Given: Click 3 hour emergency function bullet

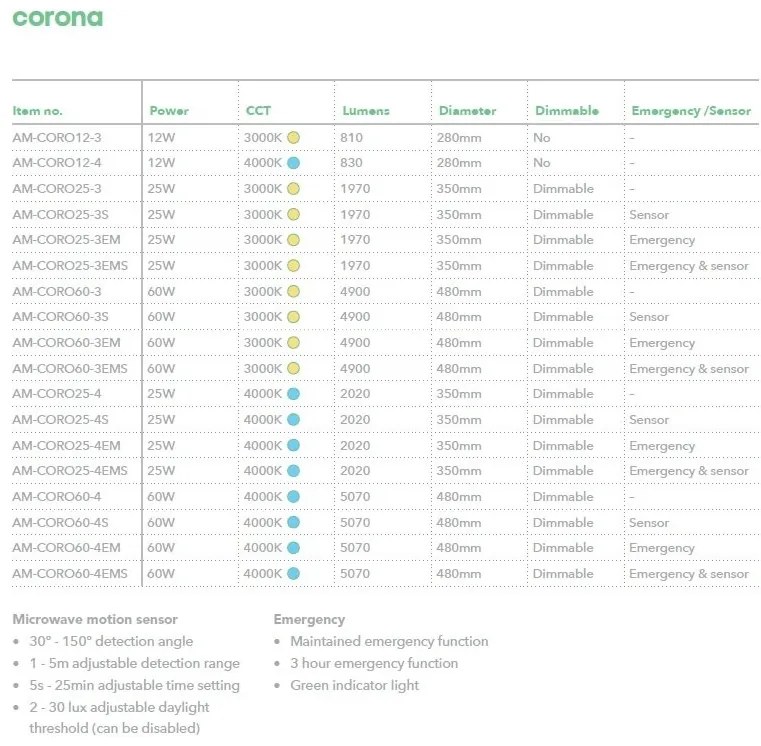Looking at the screenshot, I should tap(374, 663).
